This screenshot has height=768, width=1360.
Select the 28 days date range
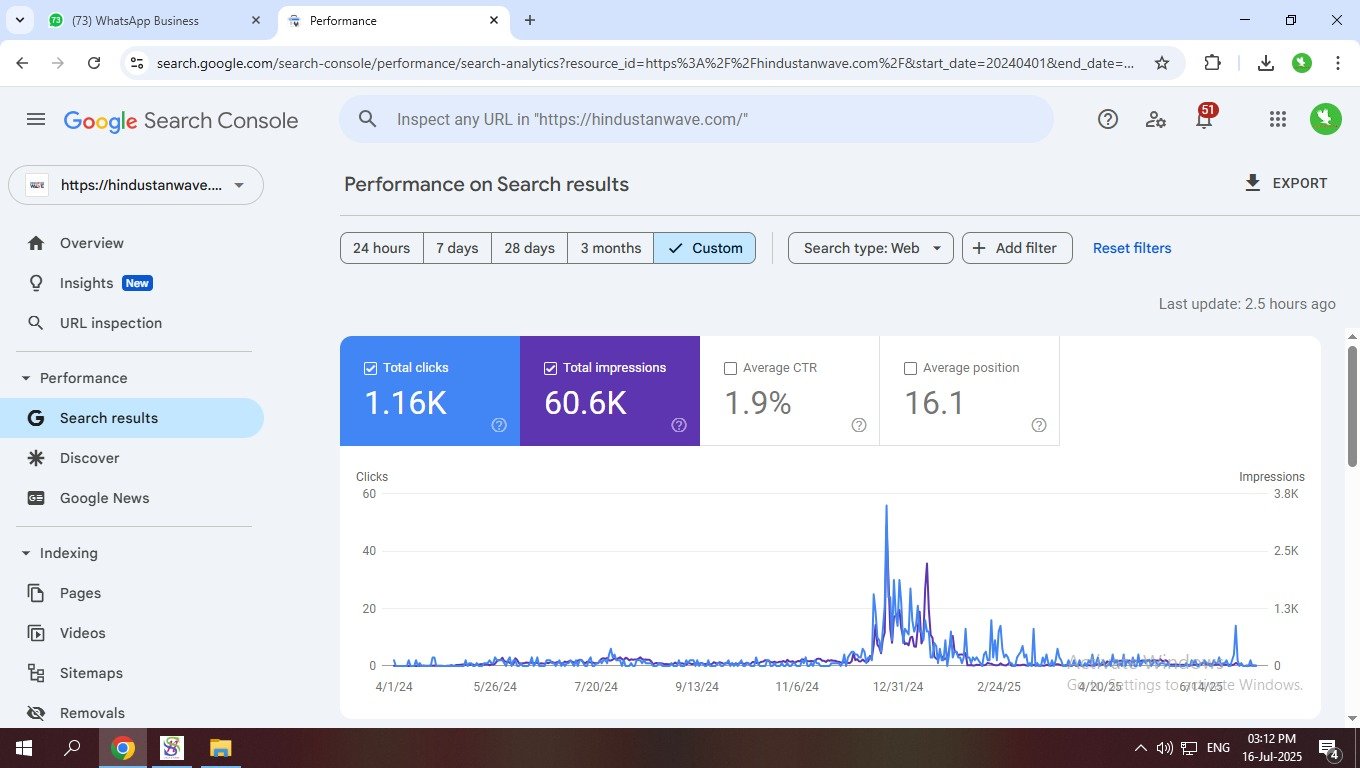(529, 248)
